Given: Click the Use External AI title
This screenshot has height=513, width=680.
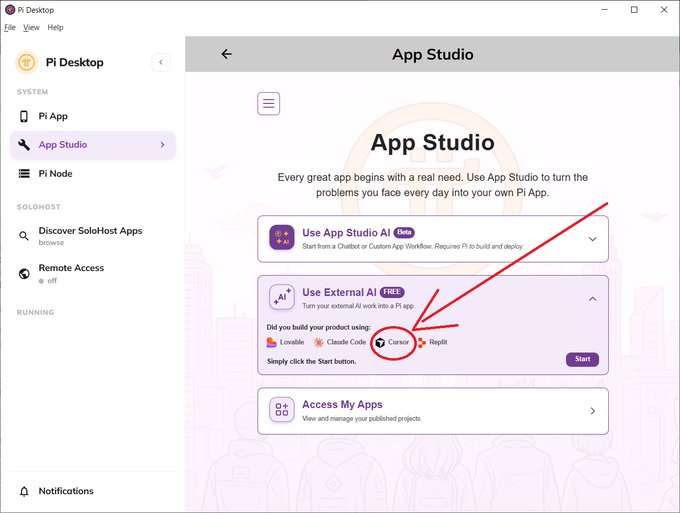Looking at the screenshot, I should pyautogui.click(x=339, y=292).
